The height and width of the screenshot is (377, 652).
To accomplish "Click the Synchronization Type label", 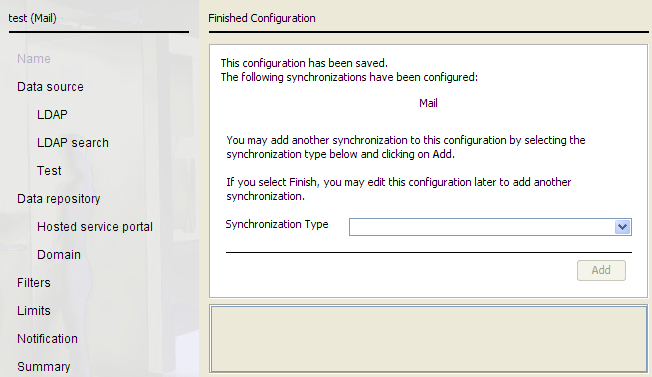I will pos(277,224).
